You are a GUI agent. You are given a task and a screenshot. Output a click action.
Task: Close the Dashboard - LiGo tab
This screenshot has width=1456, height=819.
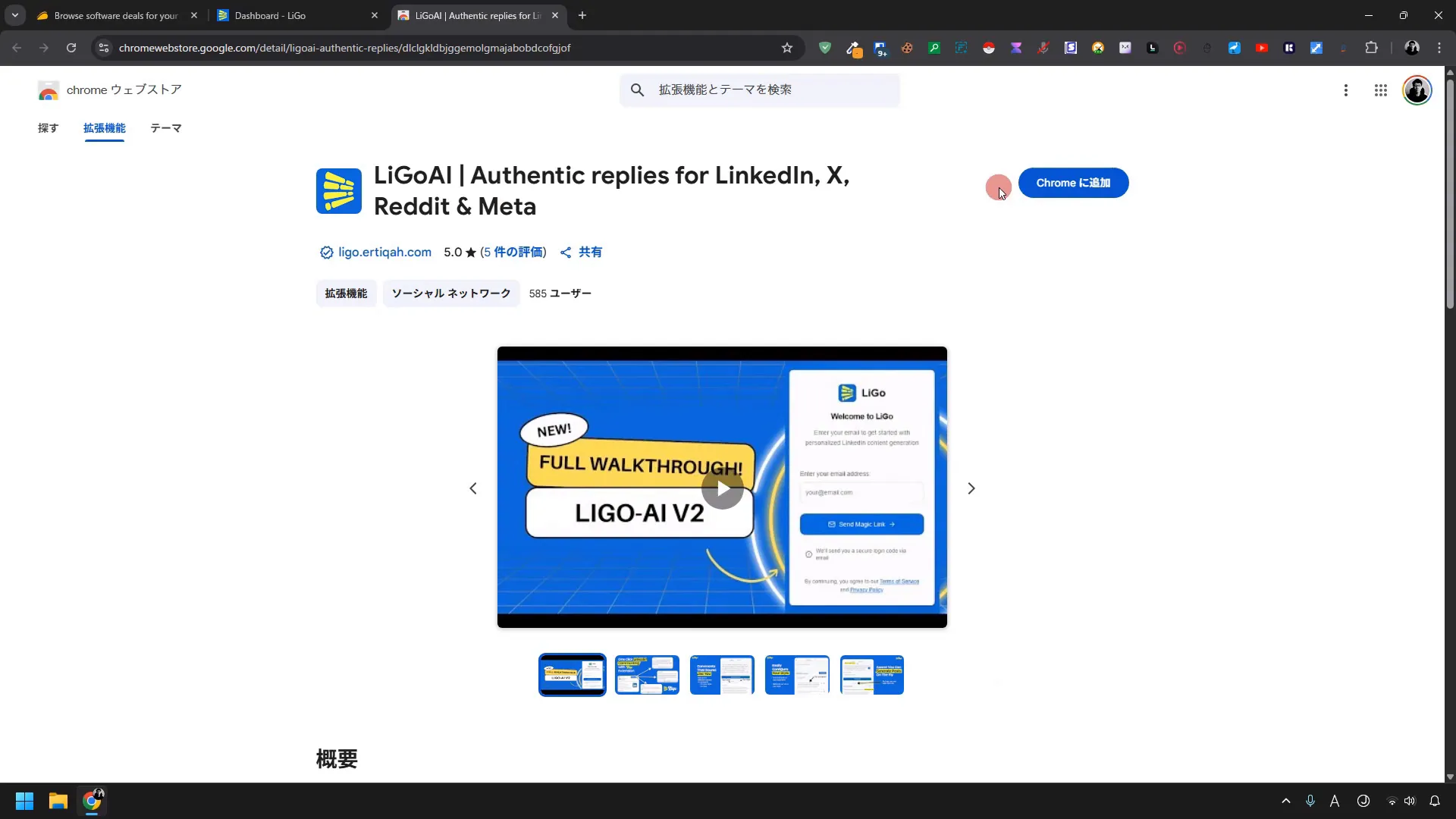(375, 15)
